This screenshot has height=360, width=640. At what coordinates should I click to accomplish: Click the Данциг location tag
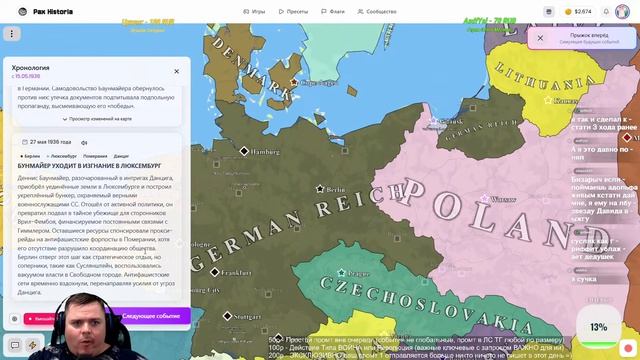(x=121, y=156)
